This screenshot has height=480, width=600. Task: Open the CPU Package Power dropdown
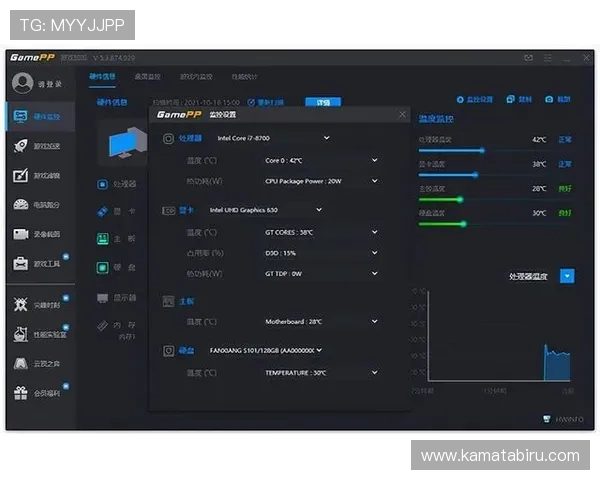coord(375,181)
